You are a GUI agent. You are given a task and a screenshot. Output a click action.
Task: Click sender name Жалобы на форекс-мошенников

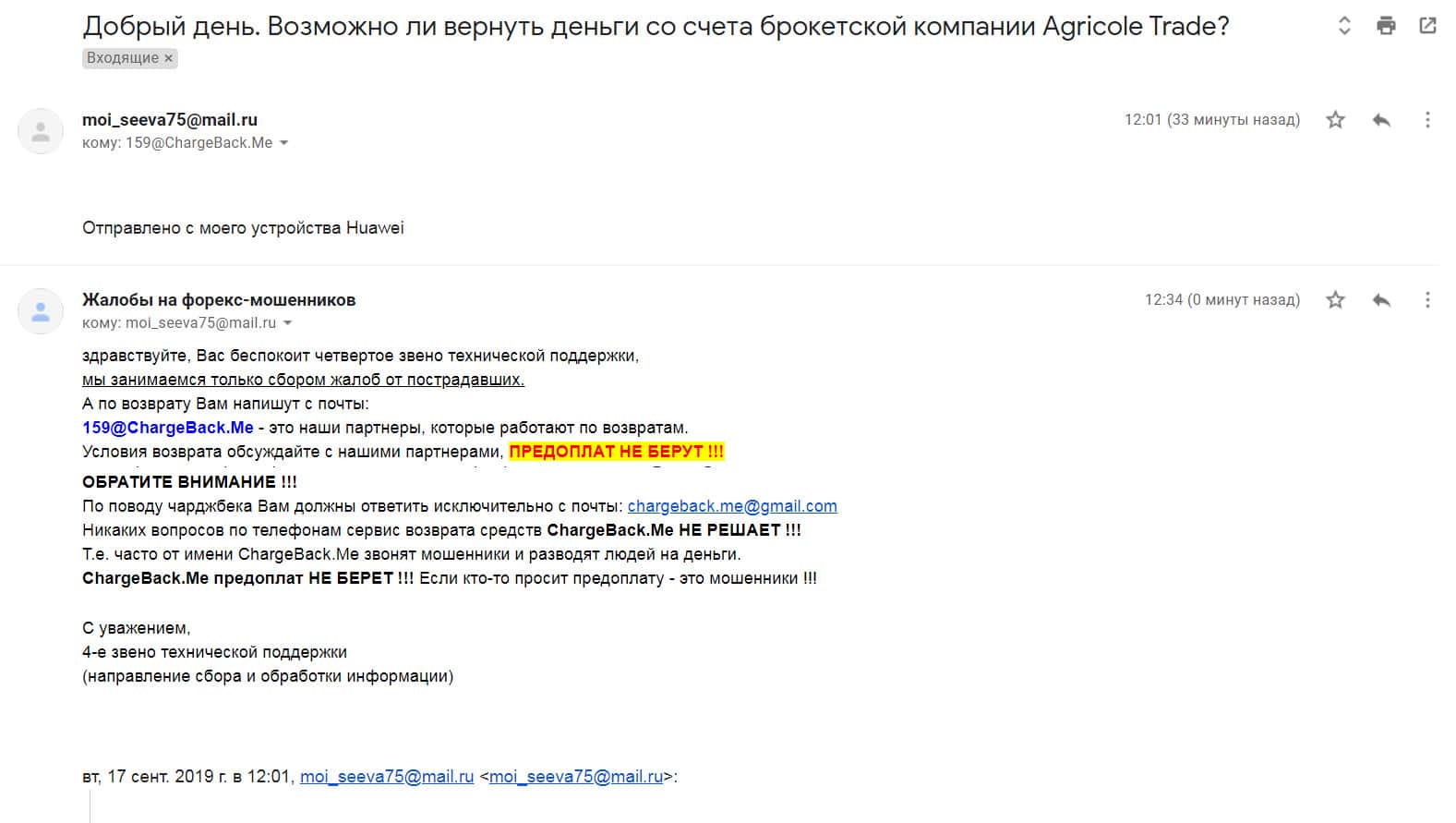pos(219,299)
